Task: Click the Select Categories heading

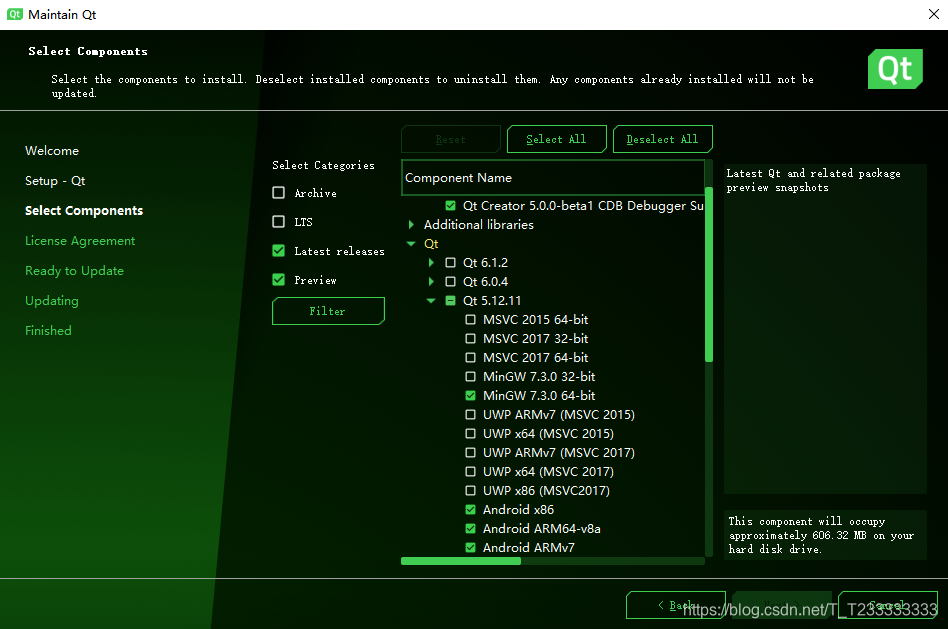Action: click(323, 165)
